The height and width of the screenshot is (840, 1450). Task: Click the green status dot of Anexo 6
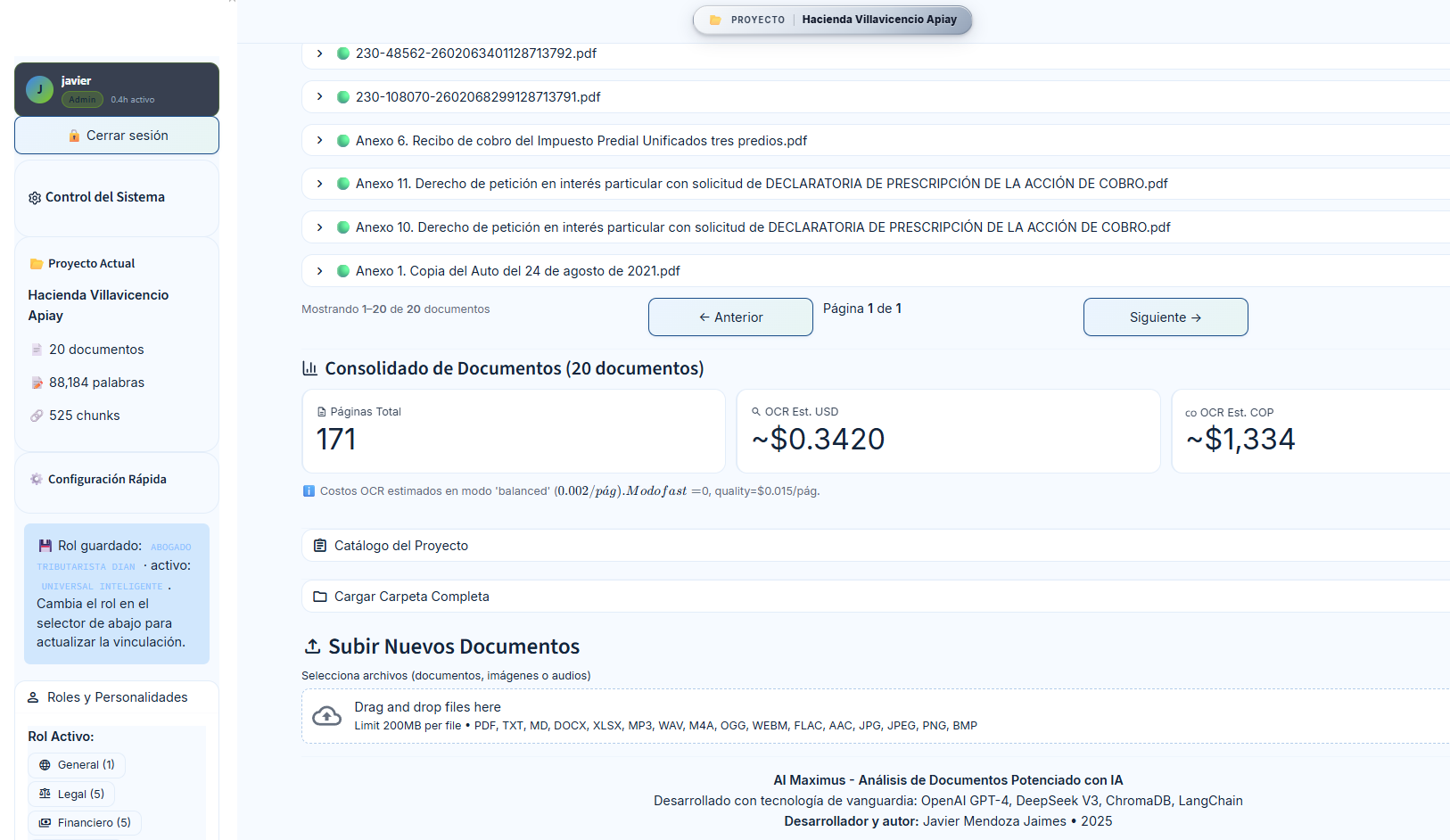point(342,141)
